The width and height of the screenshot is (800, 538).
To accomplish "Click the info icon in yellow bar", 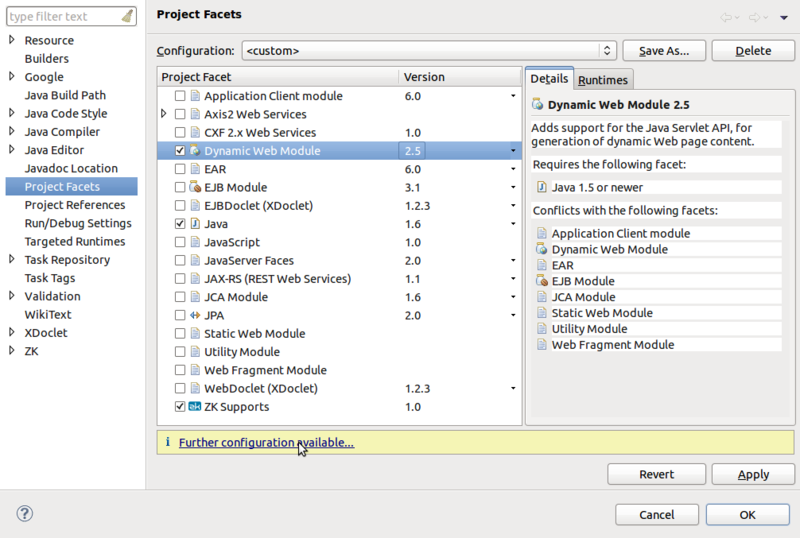I will tap(167, 442).
